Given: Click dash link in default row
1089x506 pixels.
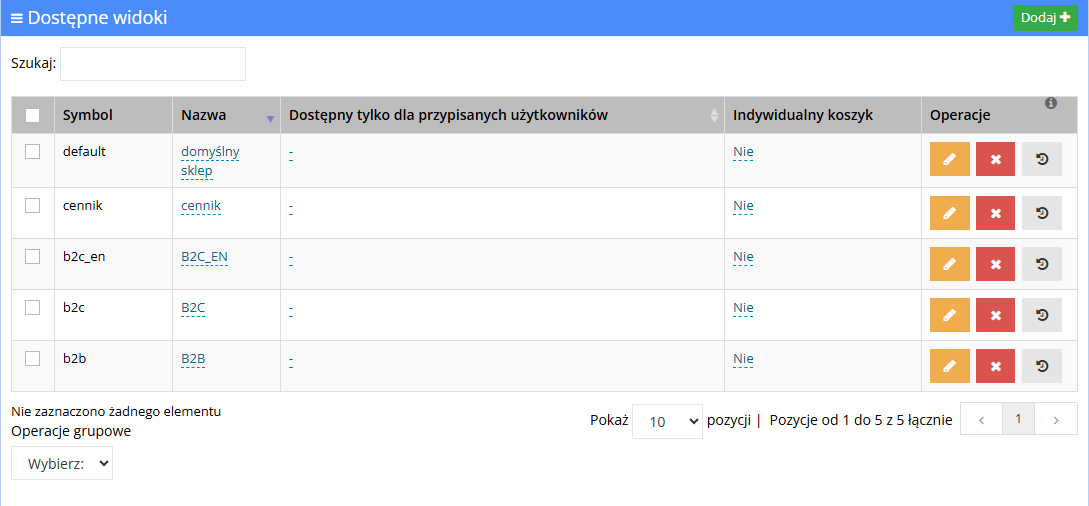Looking at the screenshot, I should pyautogui.click(x=291, y=153).
